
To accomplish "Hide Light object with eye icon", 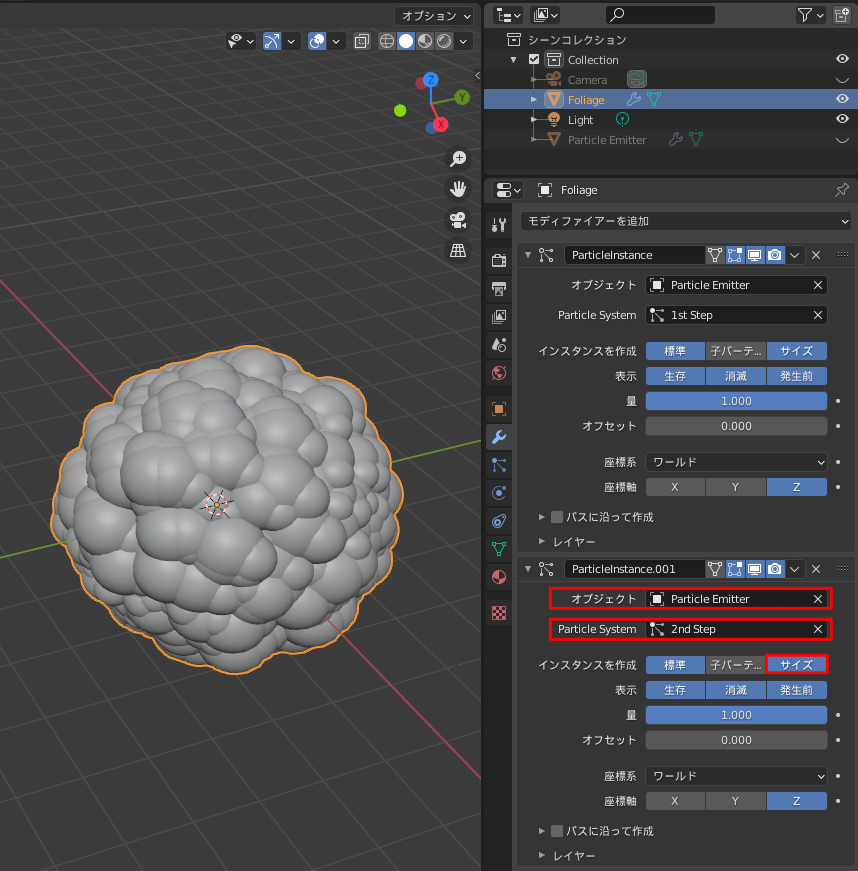I will click(842, 119).
